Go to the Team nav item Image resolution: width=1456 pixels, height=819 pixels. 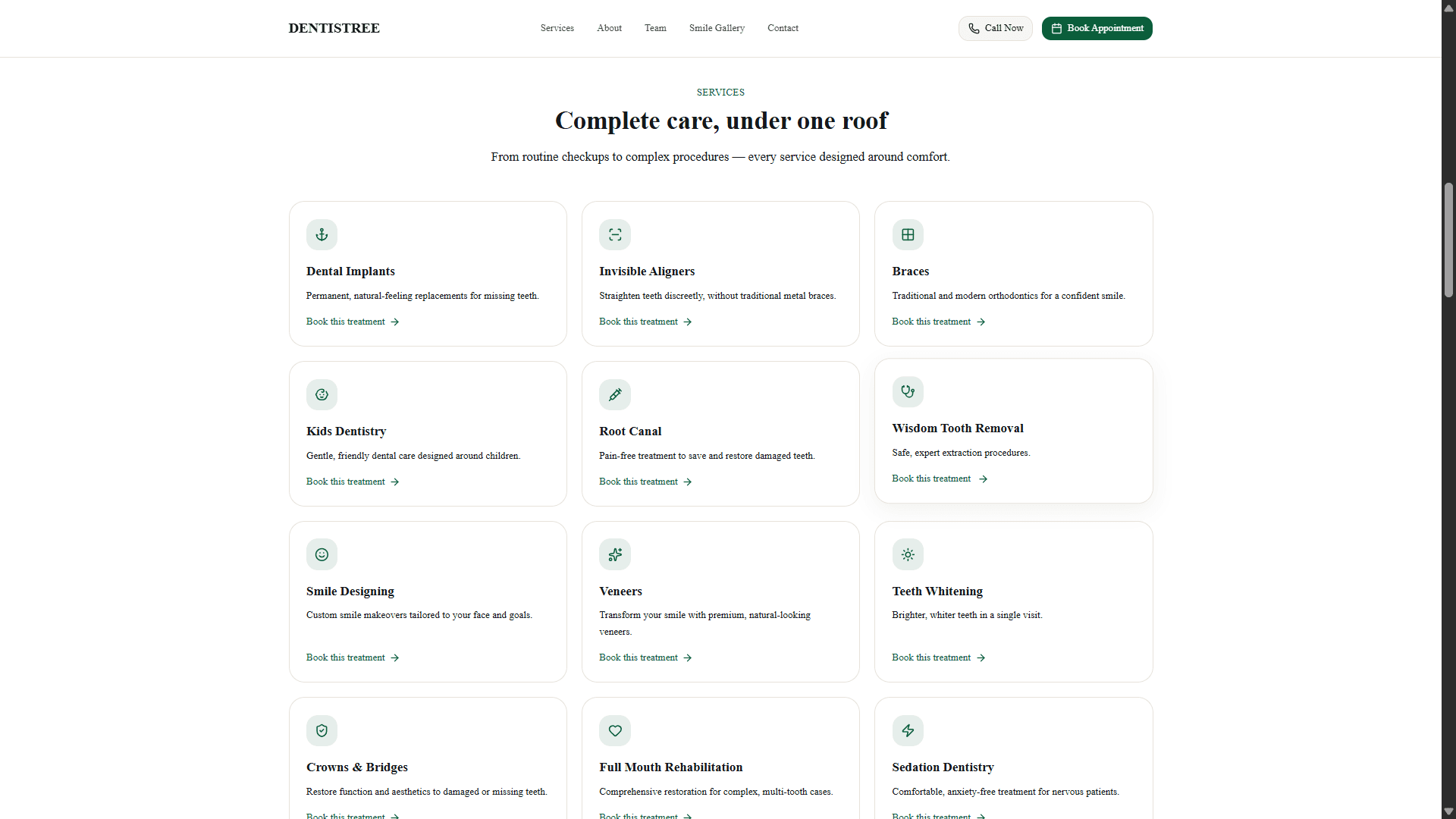(655, 28)
